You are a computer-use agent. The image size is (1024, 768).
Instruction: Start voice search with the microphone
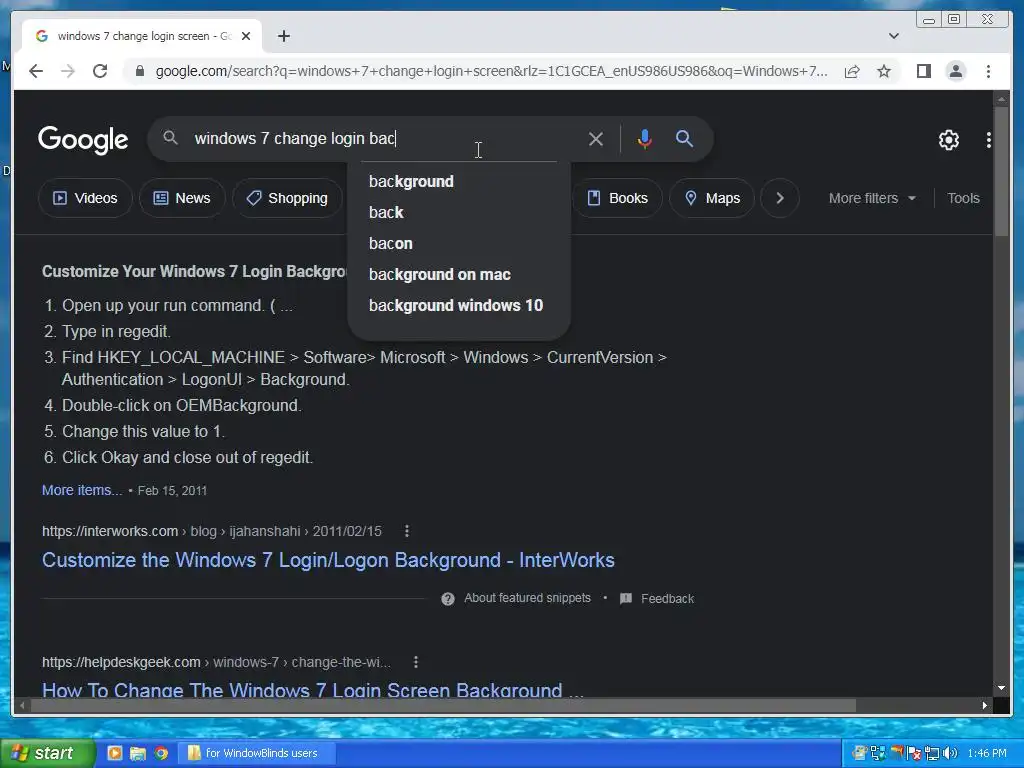645,139
